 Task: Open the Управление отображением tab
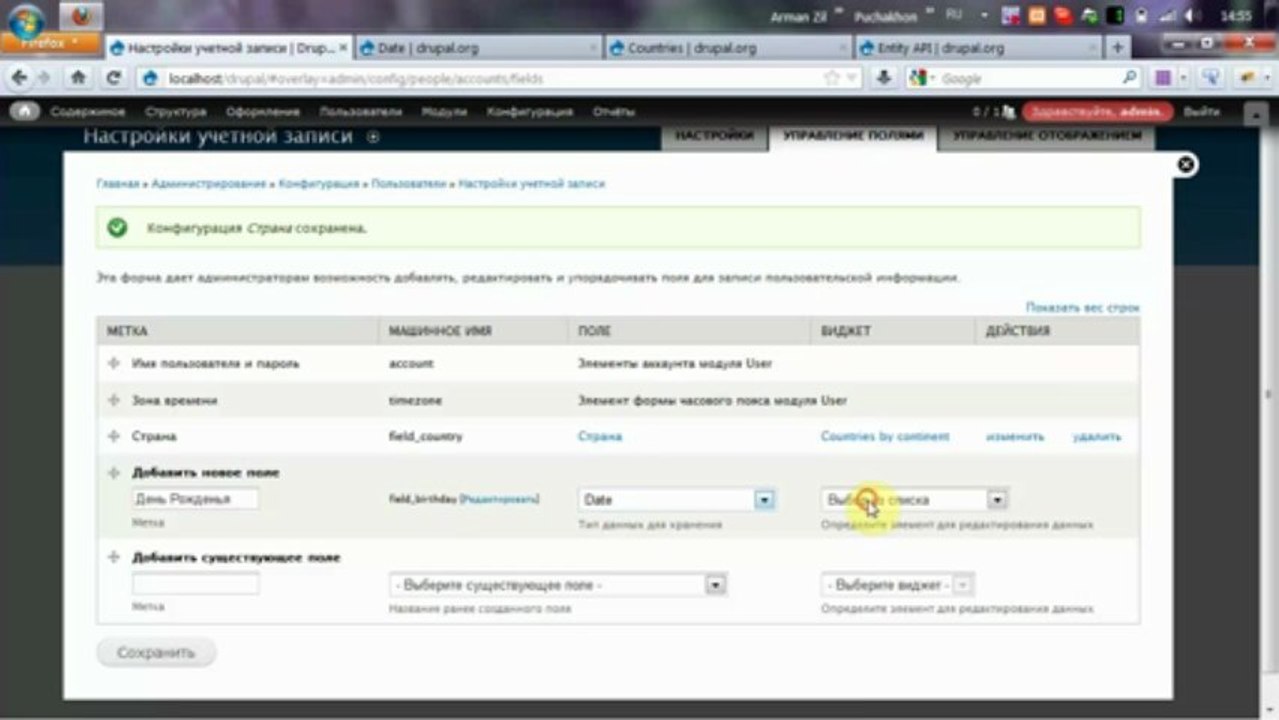pos(1046,136)
